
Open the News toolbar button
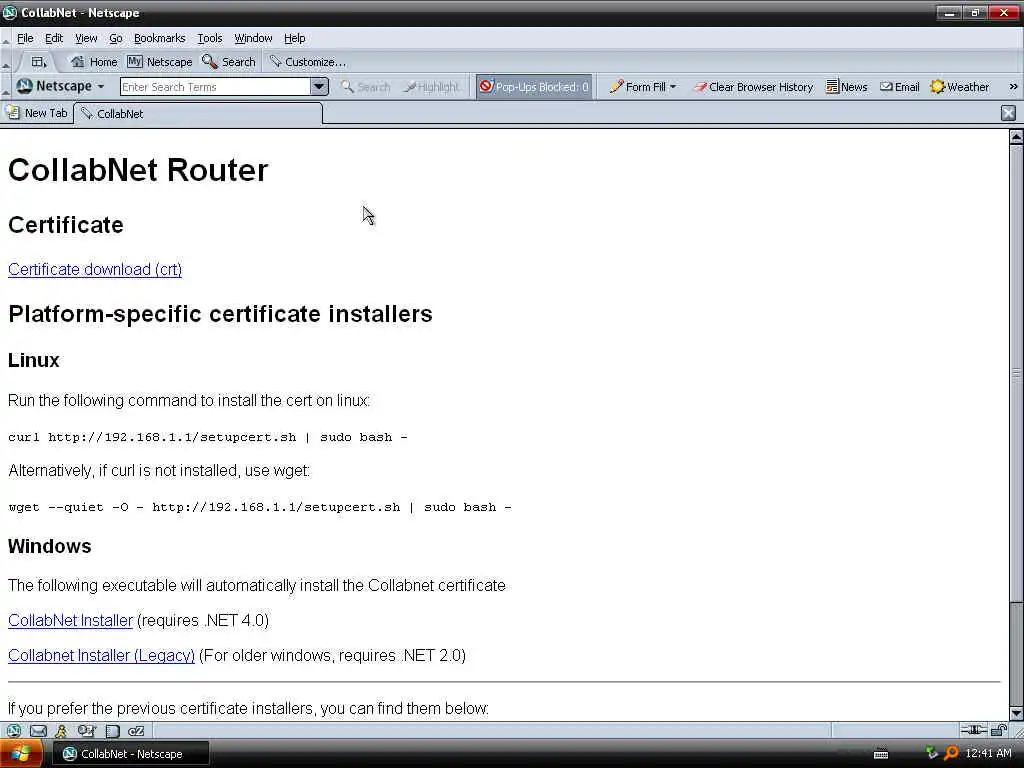(x=846, y=87)
